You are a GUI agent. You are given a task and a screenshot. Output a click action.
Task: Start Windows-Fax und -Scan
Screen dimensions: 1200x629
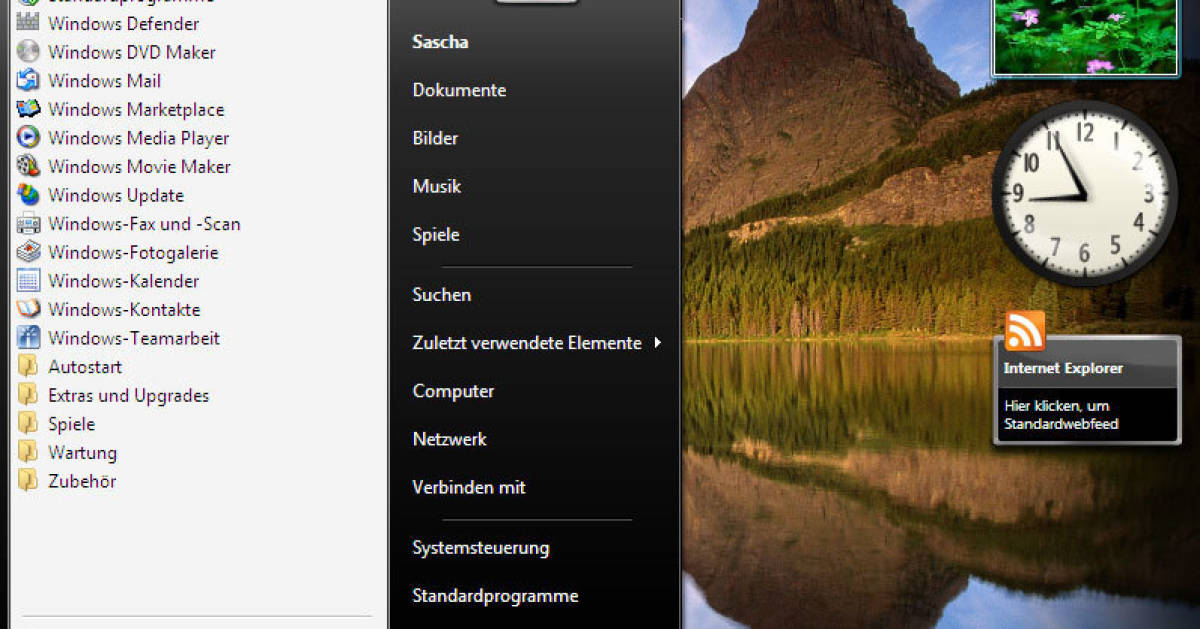pyautogui.click(x=143, y=224)
